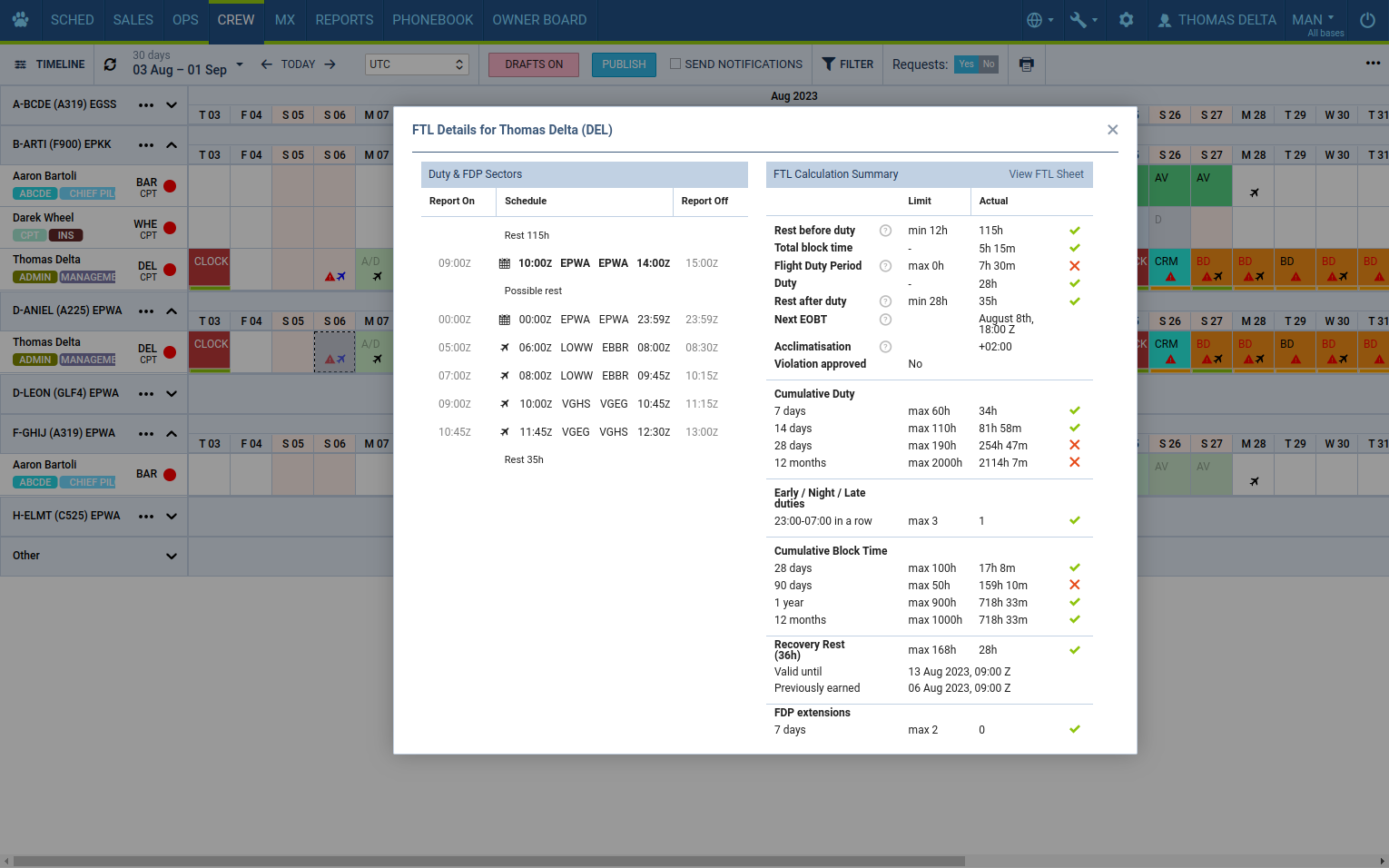This screenshot has height=868, width=1389.
Task: Open the wrench tools menu
Action: pyautogui.click(x=1083, y=20)
